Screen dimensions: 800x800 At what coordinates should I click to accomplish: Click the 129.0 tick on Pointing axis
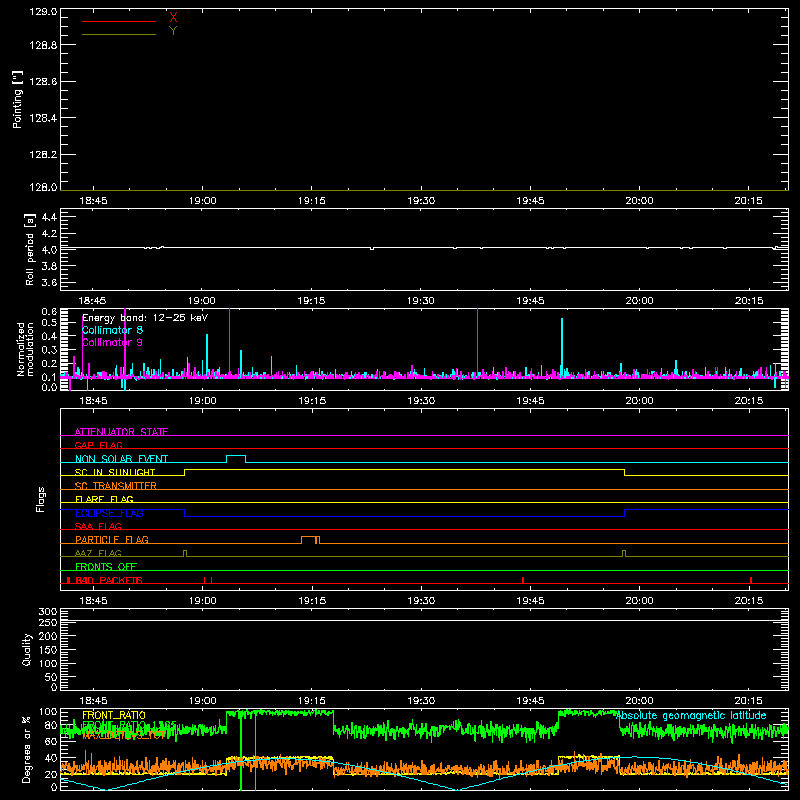43,11
